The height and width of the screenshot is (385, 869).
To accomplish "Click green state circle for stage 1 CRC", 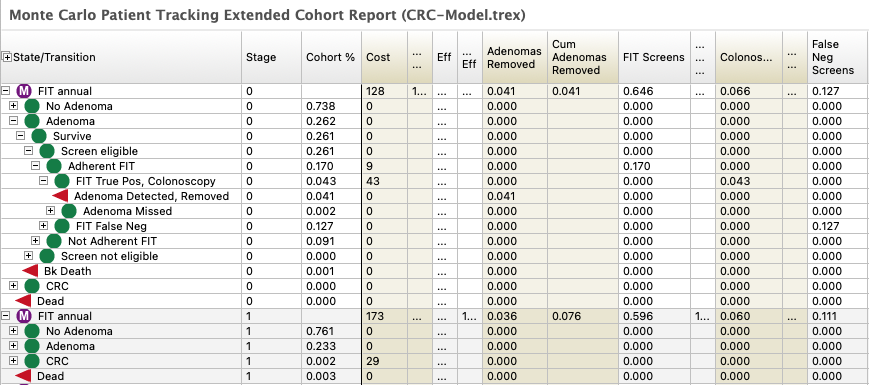I will coord(32,361).
